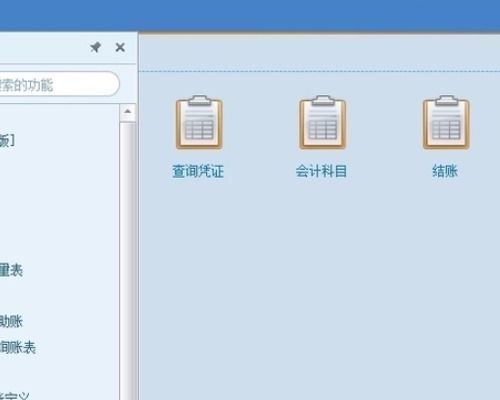Open the tree item ending 助账

point(11,321)
